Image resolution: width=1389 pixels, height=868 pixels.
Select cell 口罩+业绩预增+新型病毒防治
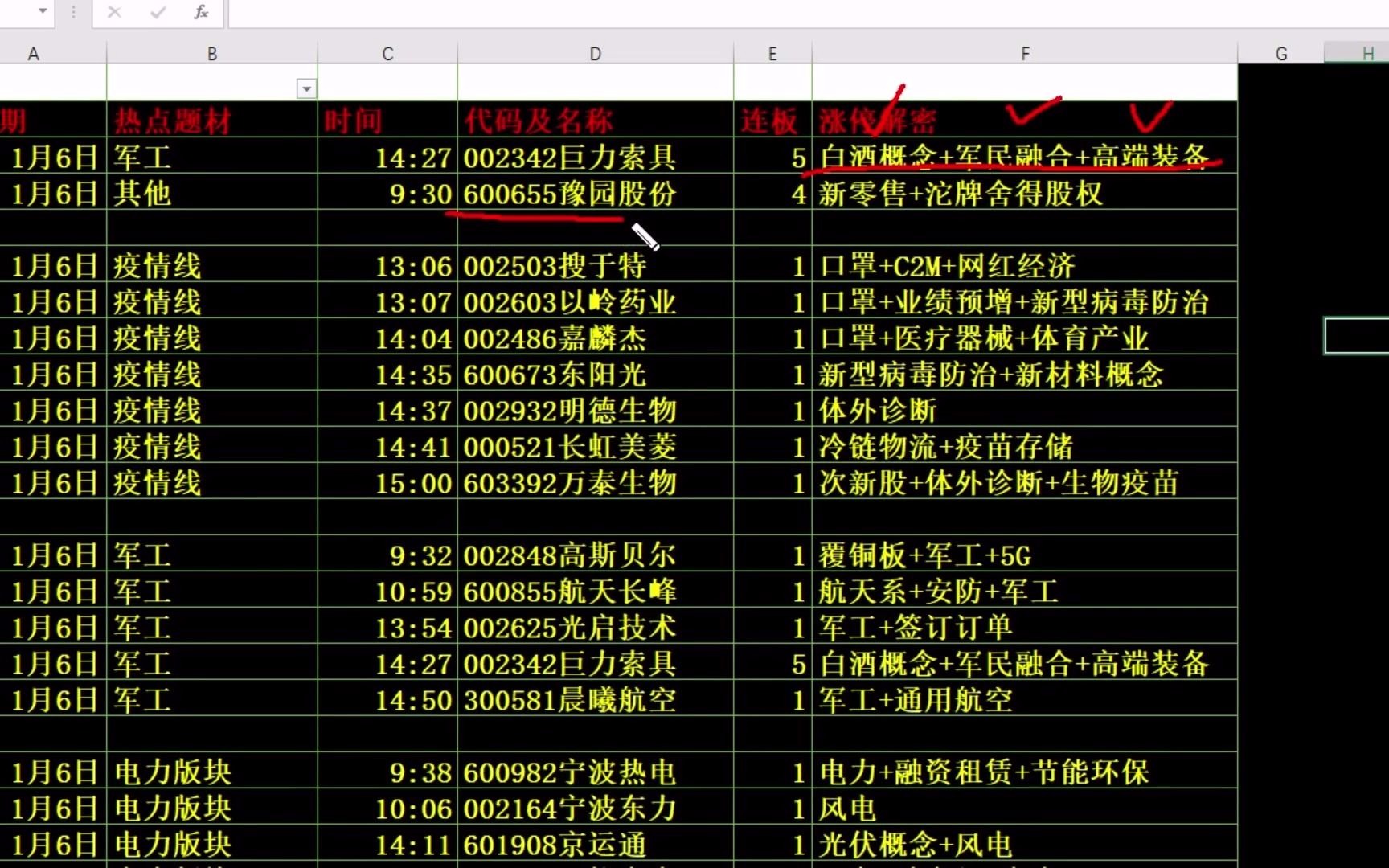pyautogui.click(x=1025, y=301)
